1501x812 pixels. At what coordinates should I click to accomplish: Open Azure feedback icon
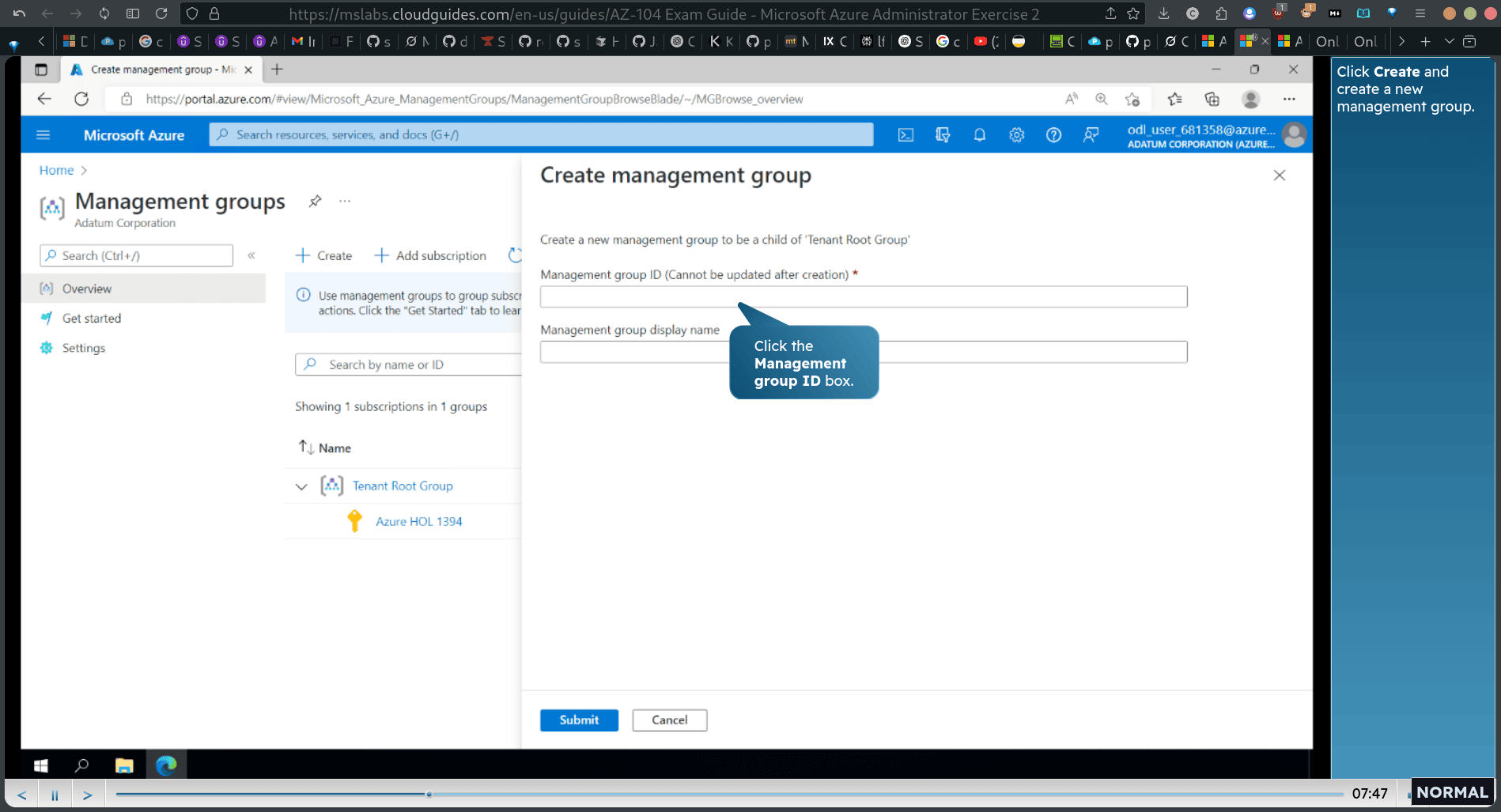click(1091, 135)
